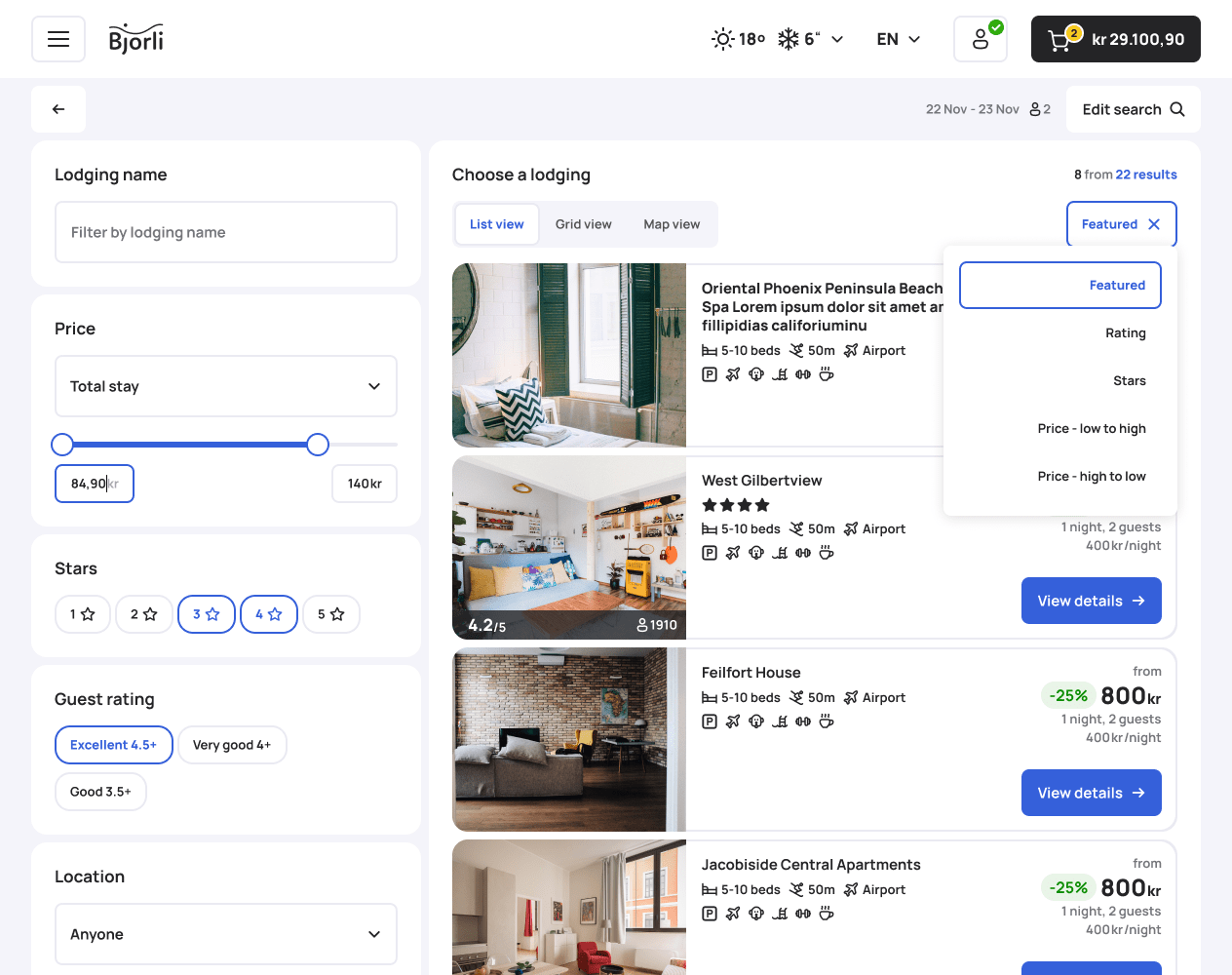Click the Filter by lodging name field
Viewport: 1232px width, 975px height.
(226, 232)
